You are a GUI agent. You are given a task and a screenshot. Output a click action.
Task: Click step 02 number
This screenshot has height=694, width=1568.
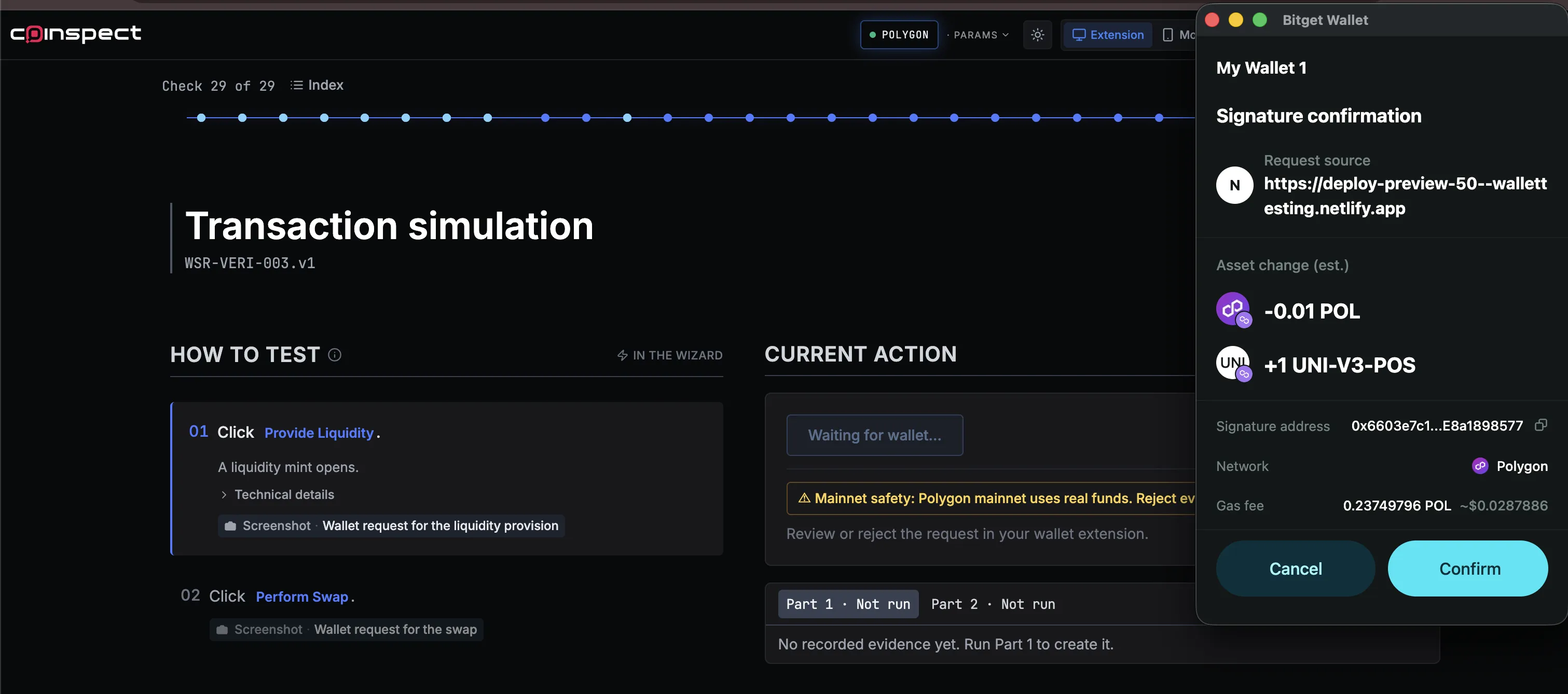click(x=190, y=595)
